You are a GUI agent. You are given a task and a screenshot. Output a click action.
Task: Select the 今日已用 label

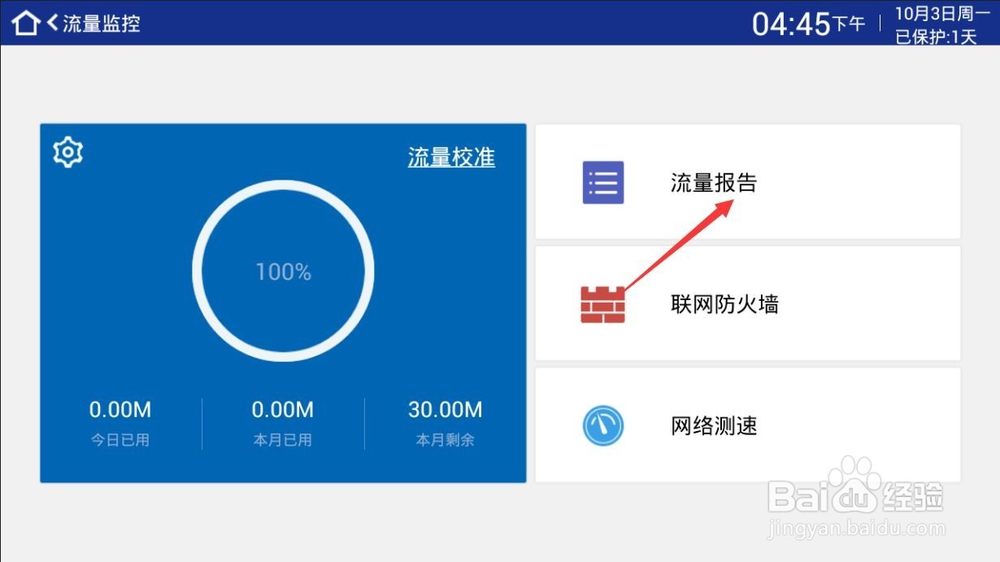pos(120,440)
